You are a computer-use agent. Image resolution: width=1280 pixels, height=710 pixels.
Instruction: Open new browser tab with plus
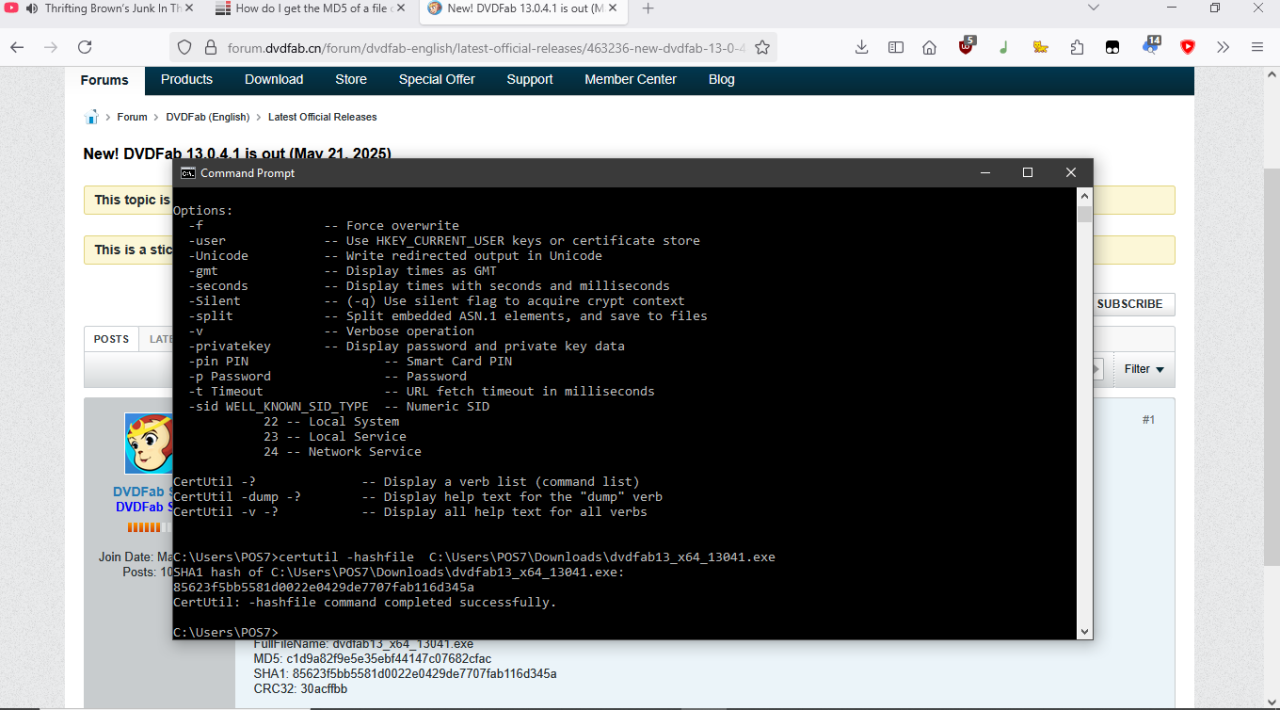click(x=648, y=8)
